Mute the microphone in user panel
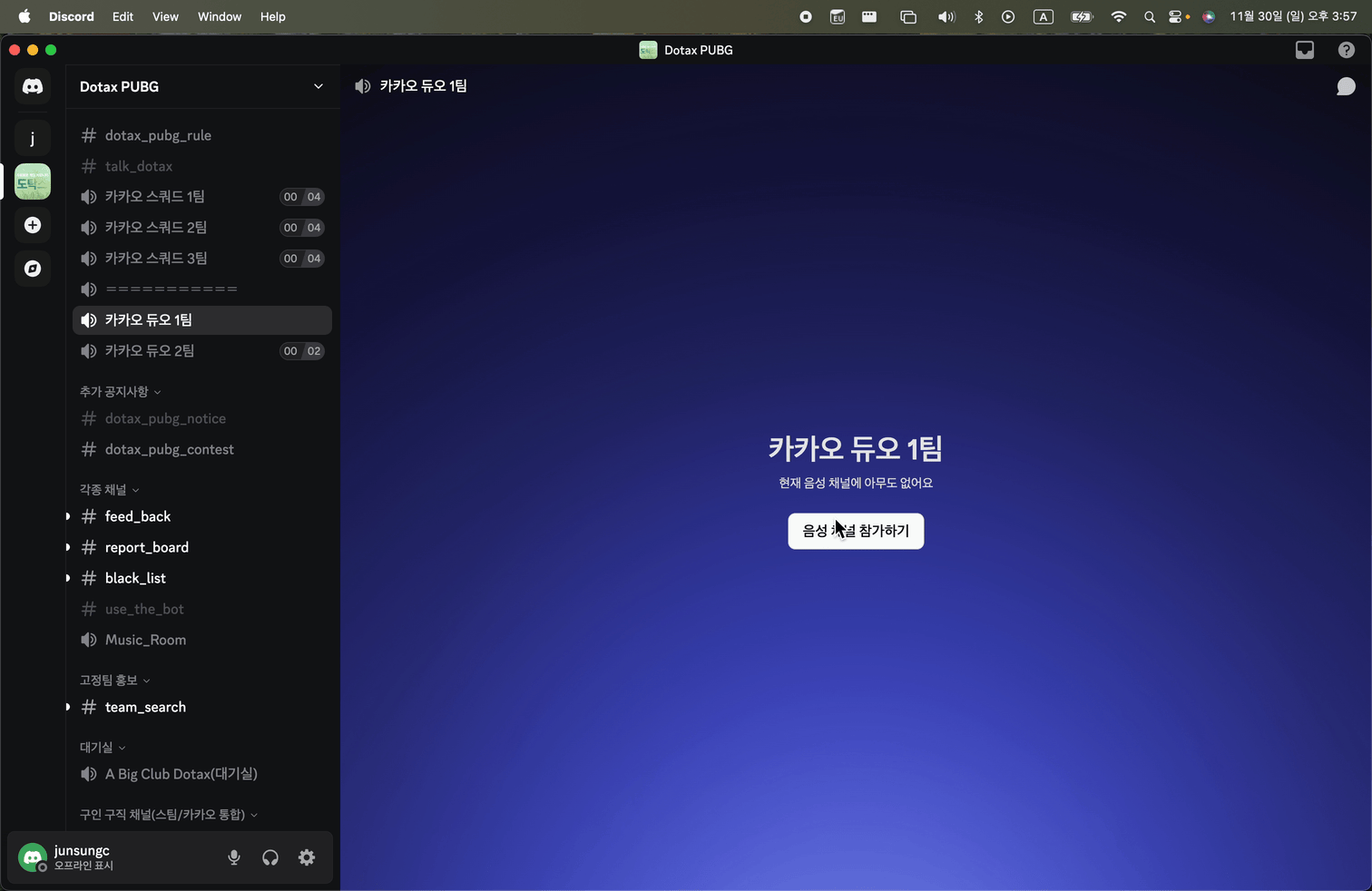 [x=234, y=857]
